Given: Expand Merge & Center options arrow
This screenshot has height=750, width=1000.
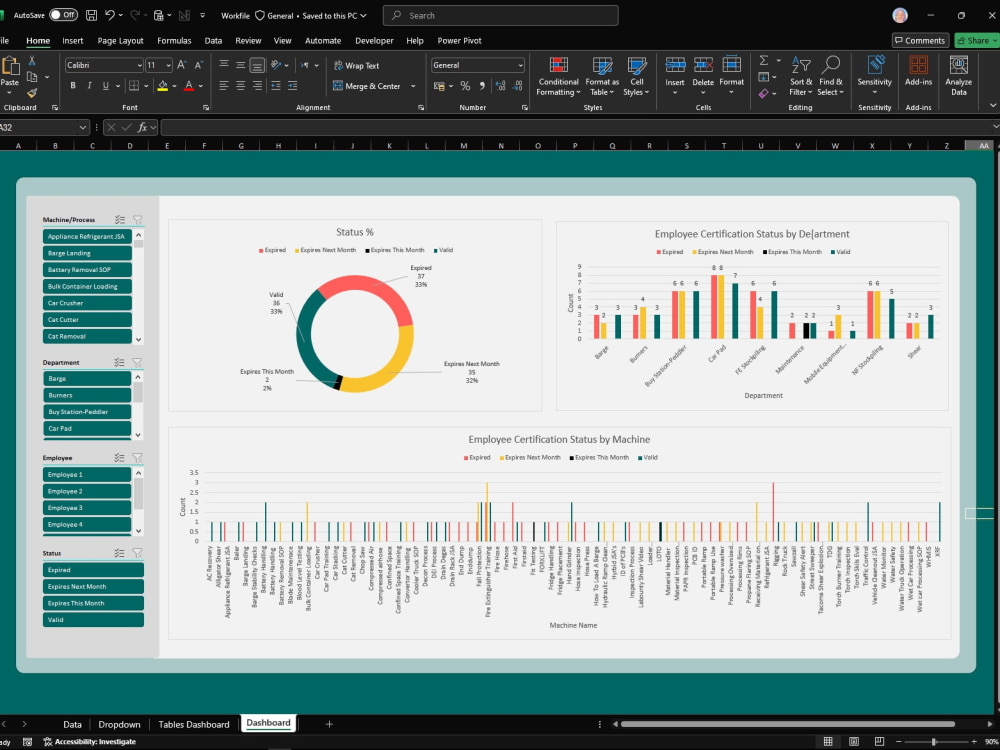Looking at the screenshot, I should 413,86.
